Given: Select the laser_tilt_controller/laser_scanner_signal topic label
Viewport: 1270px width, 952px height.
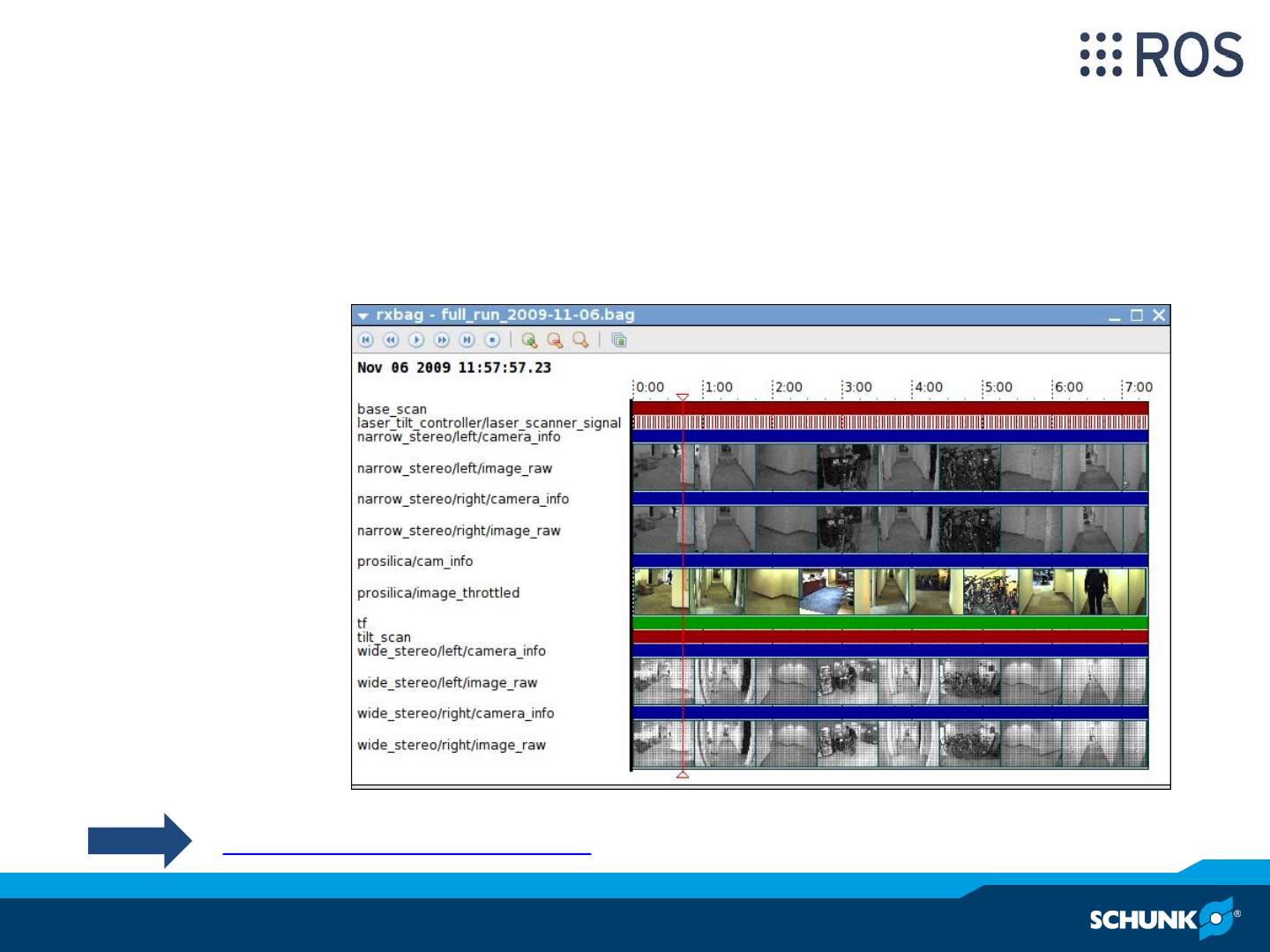Looking at the screenshot, I should [489, 423].
